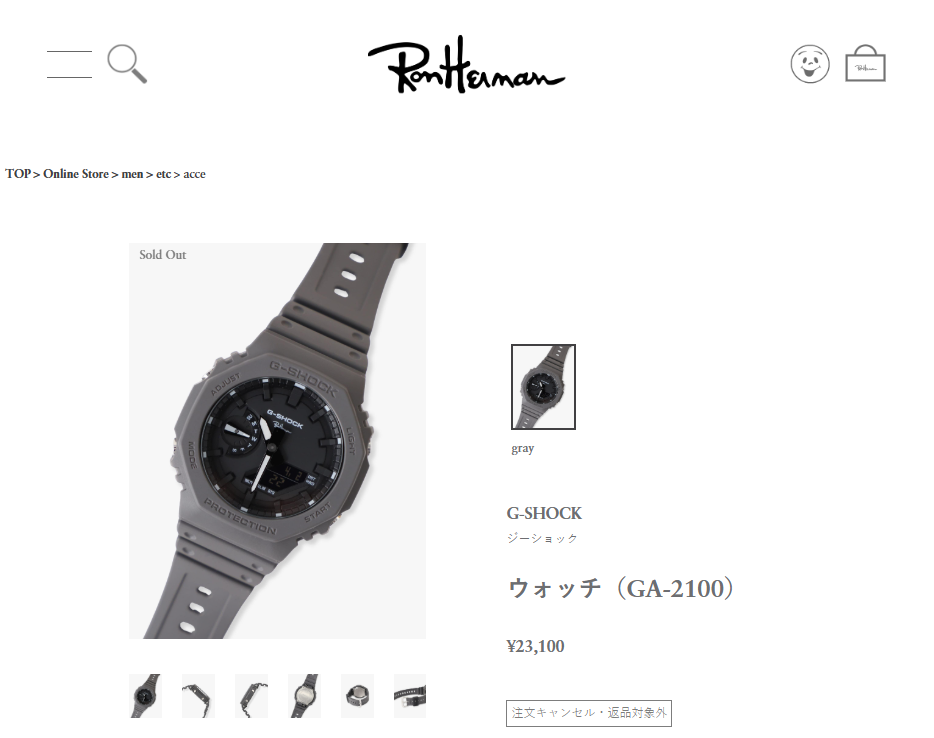Select fifth coiled watch thumbnail
The width and height of the screenshot is (934, 738).
tap(357, 696)
